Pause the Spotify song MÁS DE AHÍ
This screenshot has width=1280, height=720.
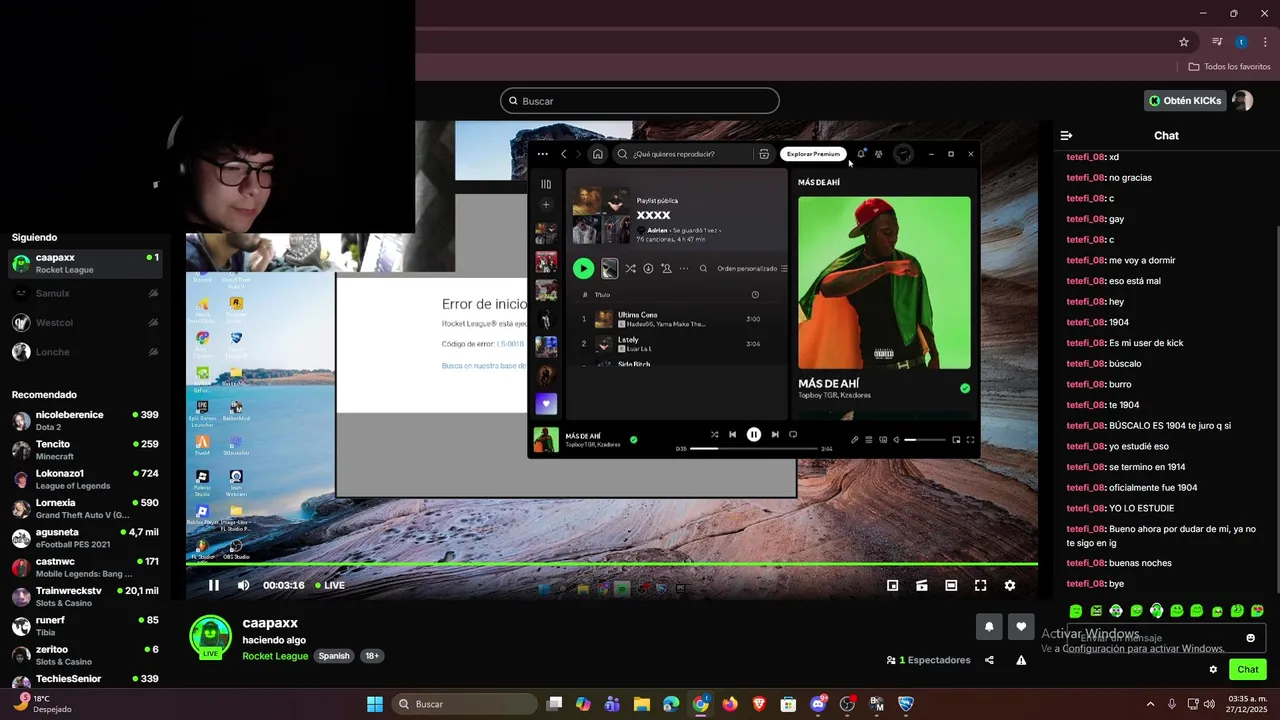[x=754, y=434]
